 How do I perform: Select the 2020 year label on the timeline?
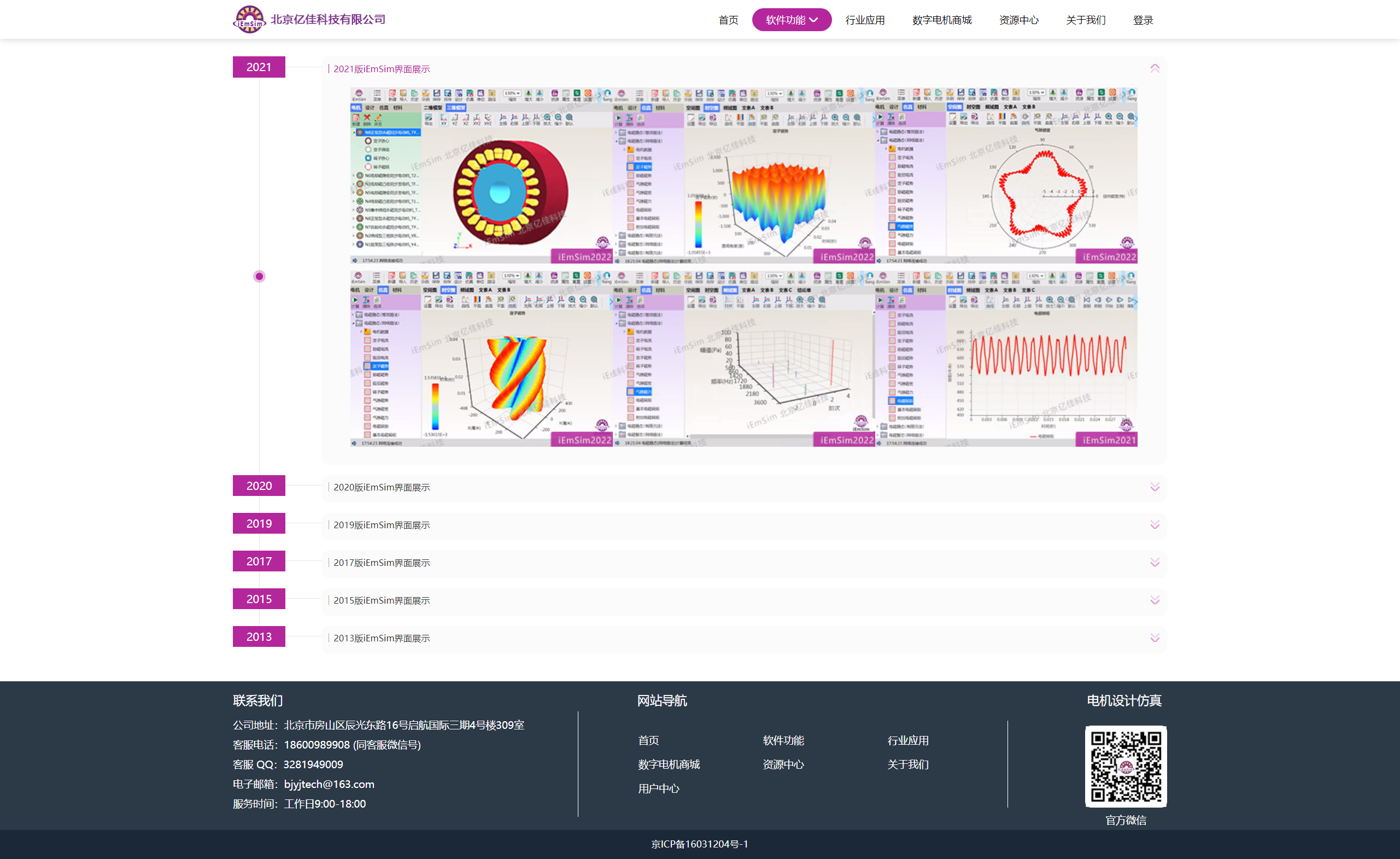(x=259, y=486)
